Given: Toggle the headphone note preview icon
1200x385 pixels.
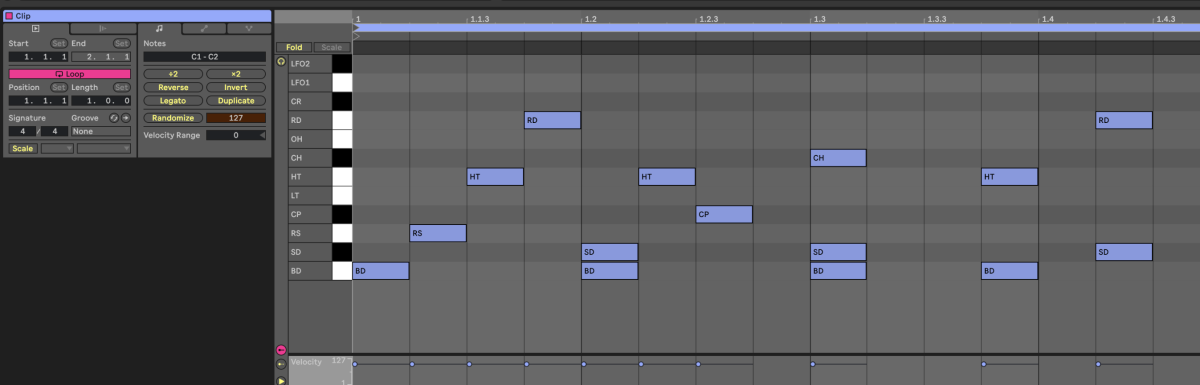Looking at the screenshot, I should 281,62.
